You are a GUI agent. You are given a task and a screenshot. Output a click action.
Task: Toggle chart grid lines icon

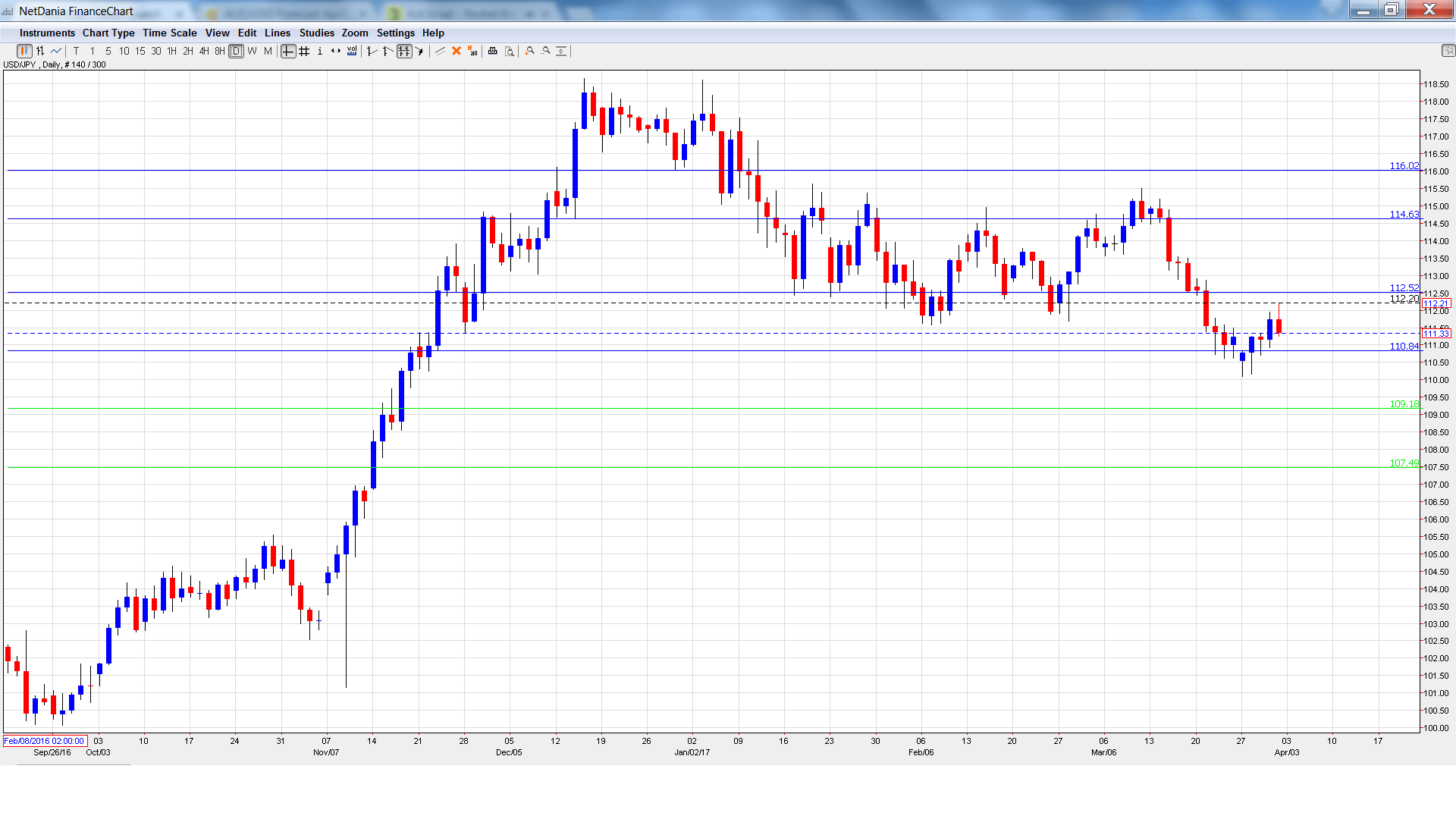point(304,51)
